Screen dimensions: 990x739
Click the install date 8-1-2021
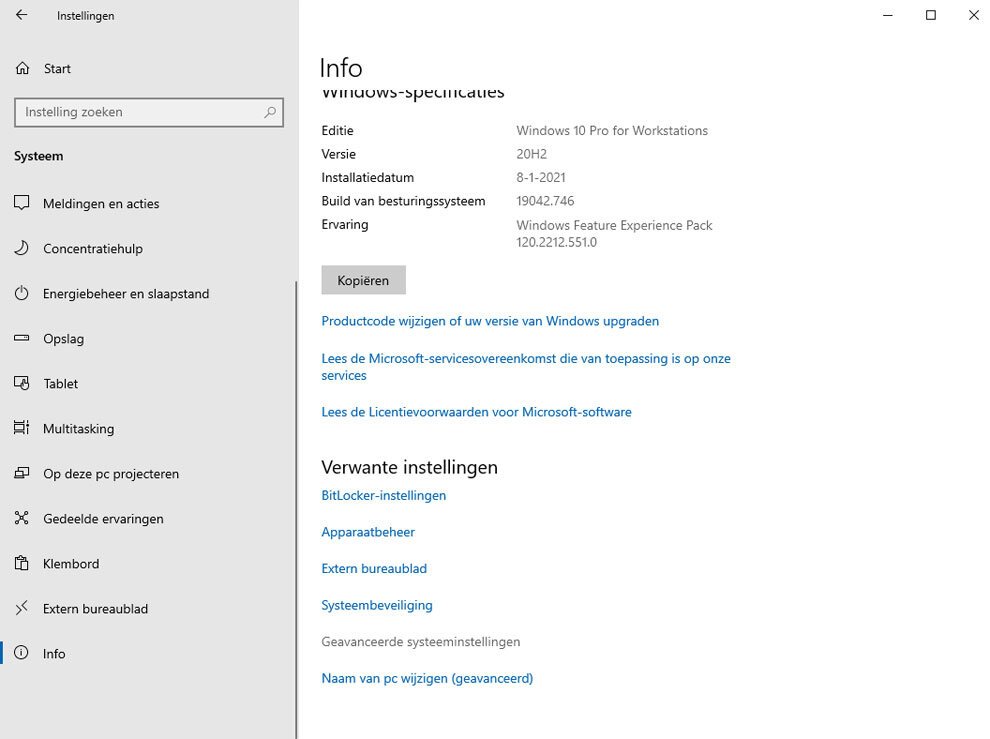pos(541,177)
